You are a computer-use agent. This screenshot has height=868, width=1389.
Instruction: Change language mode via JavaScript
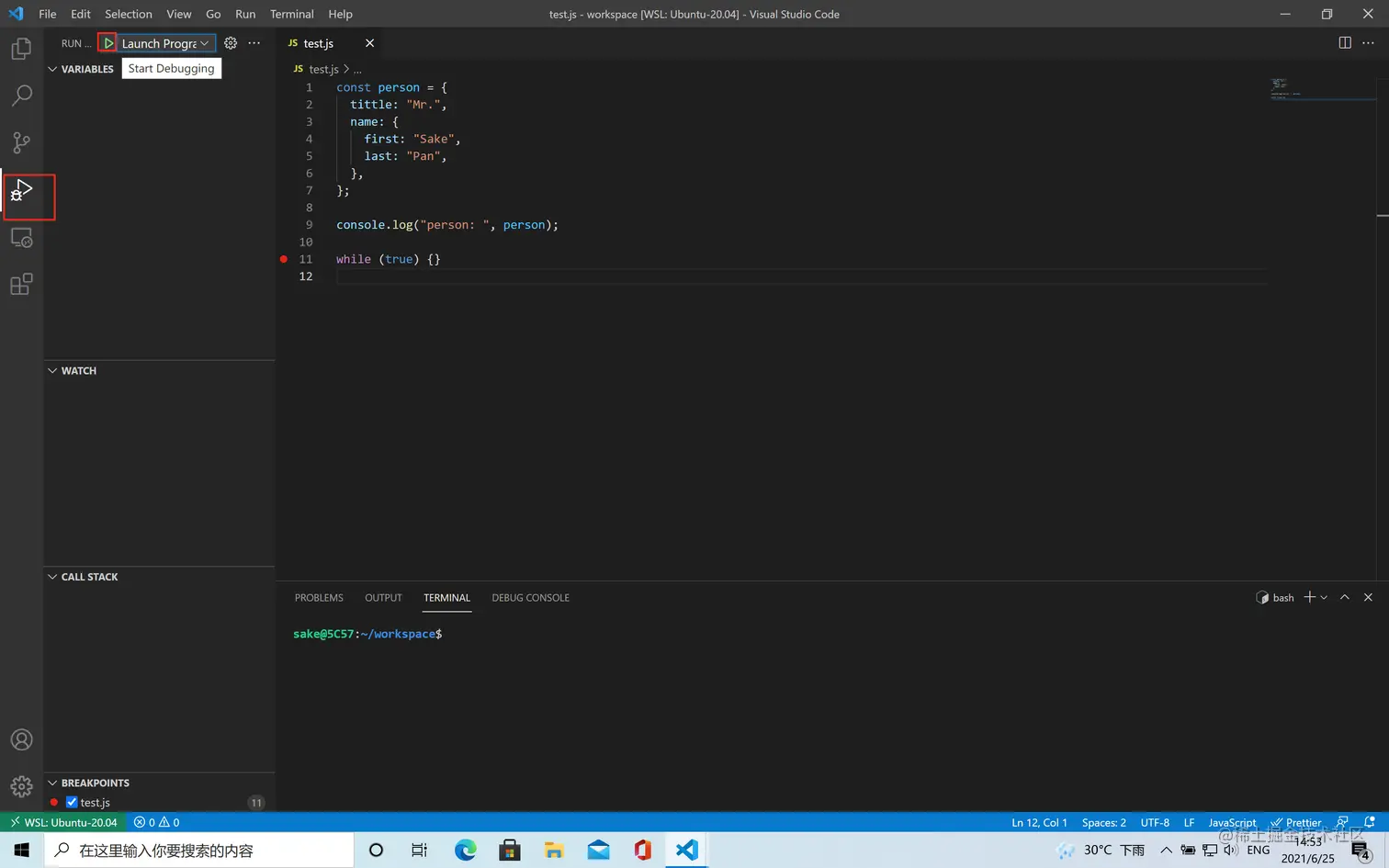tap(1232, 822)
